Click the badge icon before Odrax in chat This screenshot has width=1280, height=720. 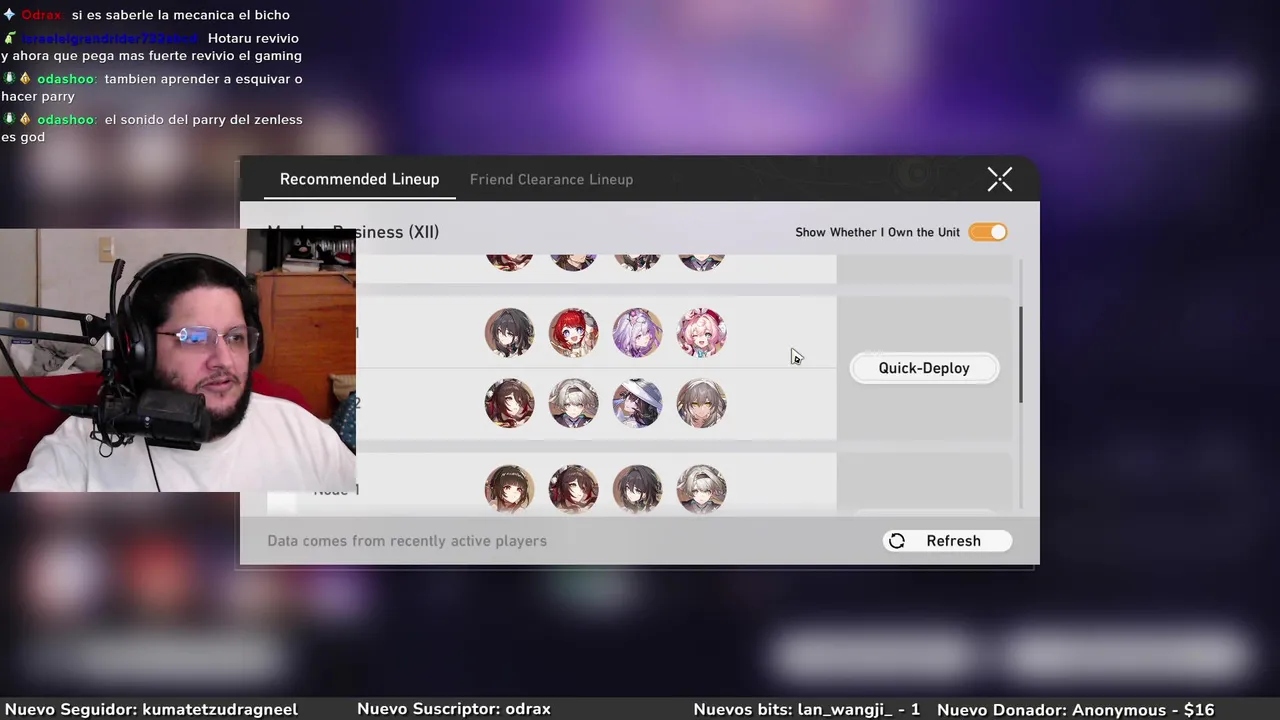9,15
